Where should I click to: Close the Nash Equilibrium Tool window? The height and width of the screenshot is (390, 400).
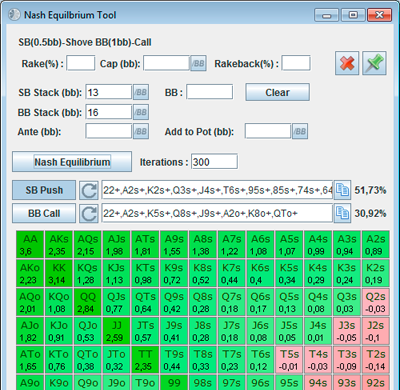[379, 15]
